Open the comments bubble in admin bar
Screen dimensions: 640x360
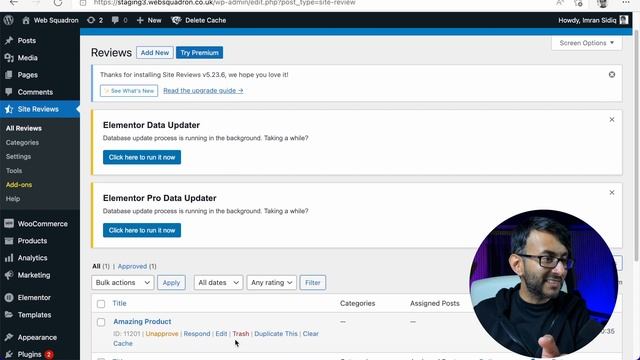pyautogui.click(x=119, y=20)
